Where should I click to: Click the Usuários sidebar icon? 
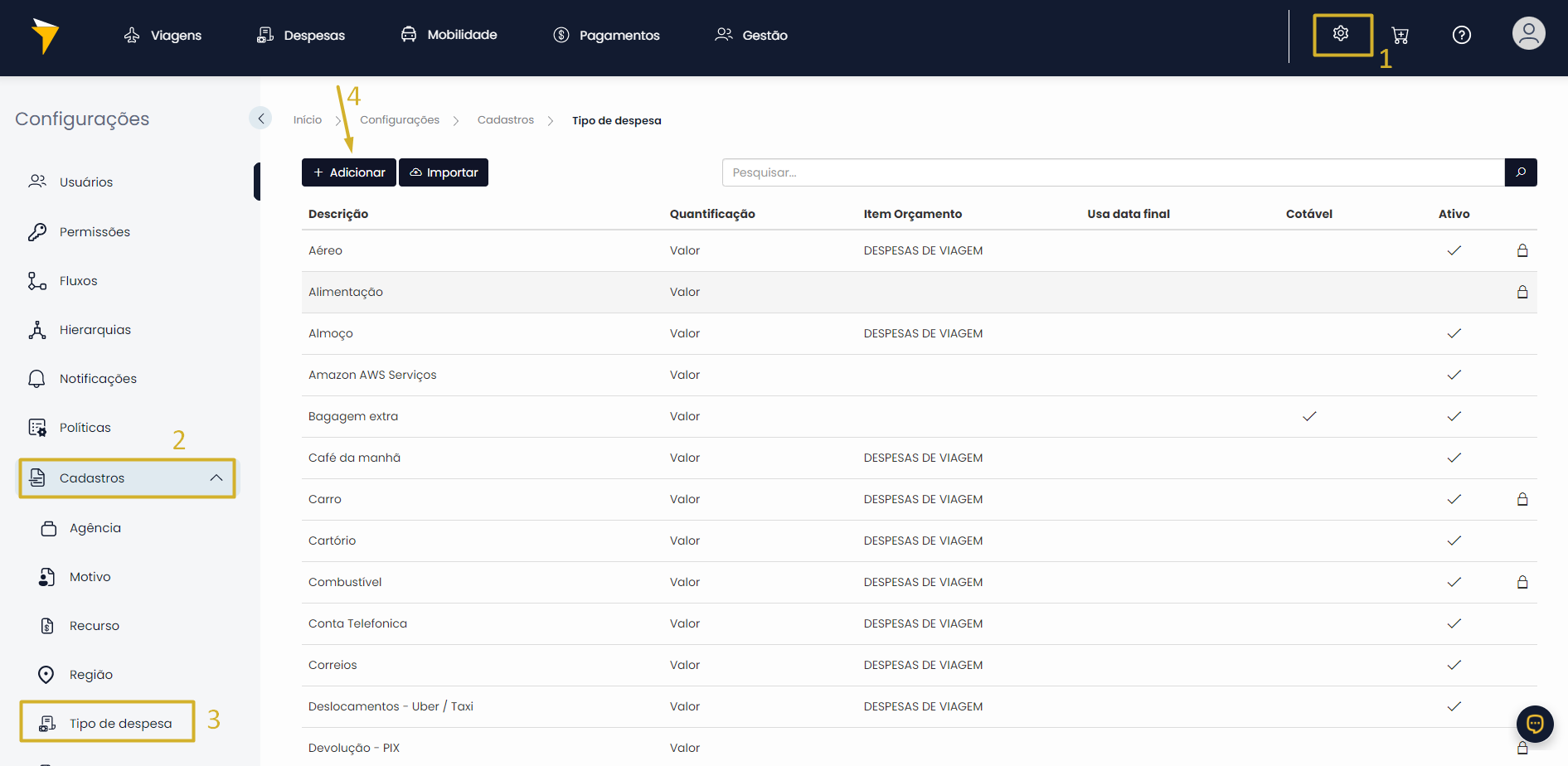(x=37, y=182)
